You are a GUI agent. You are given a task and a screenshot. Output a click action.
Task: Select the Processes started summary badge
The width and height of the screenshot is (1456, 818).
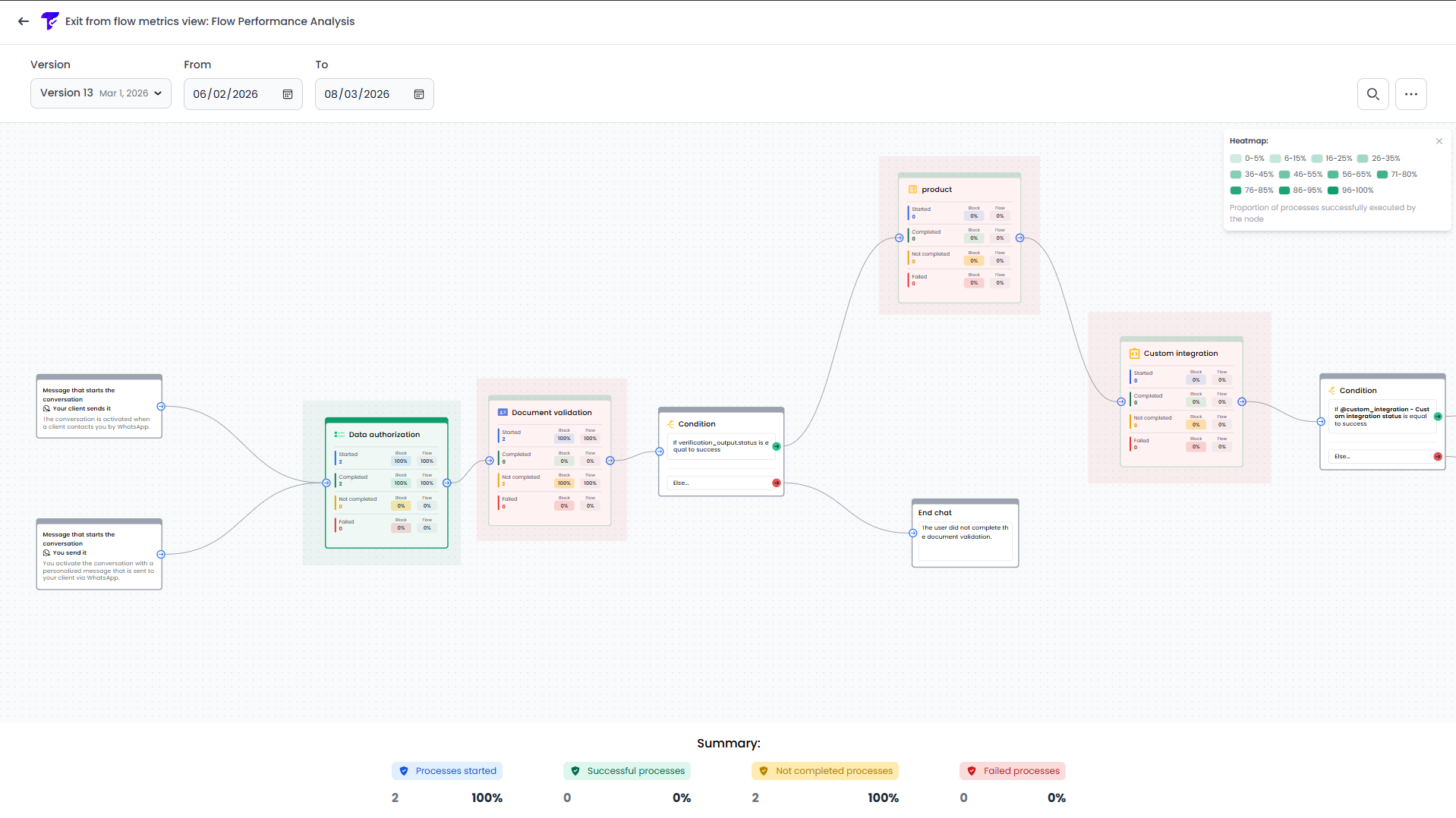coord(447,771)
